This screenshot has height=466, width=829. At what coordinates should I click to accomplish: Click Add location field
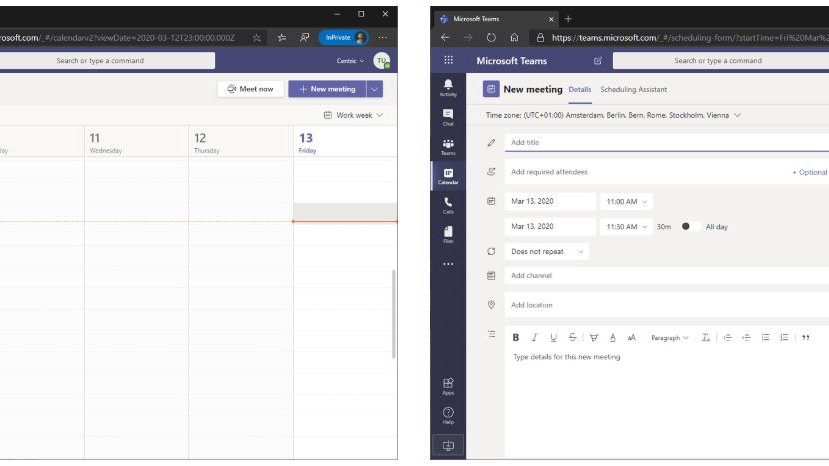(x=667, y=305)
